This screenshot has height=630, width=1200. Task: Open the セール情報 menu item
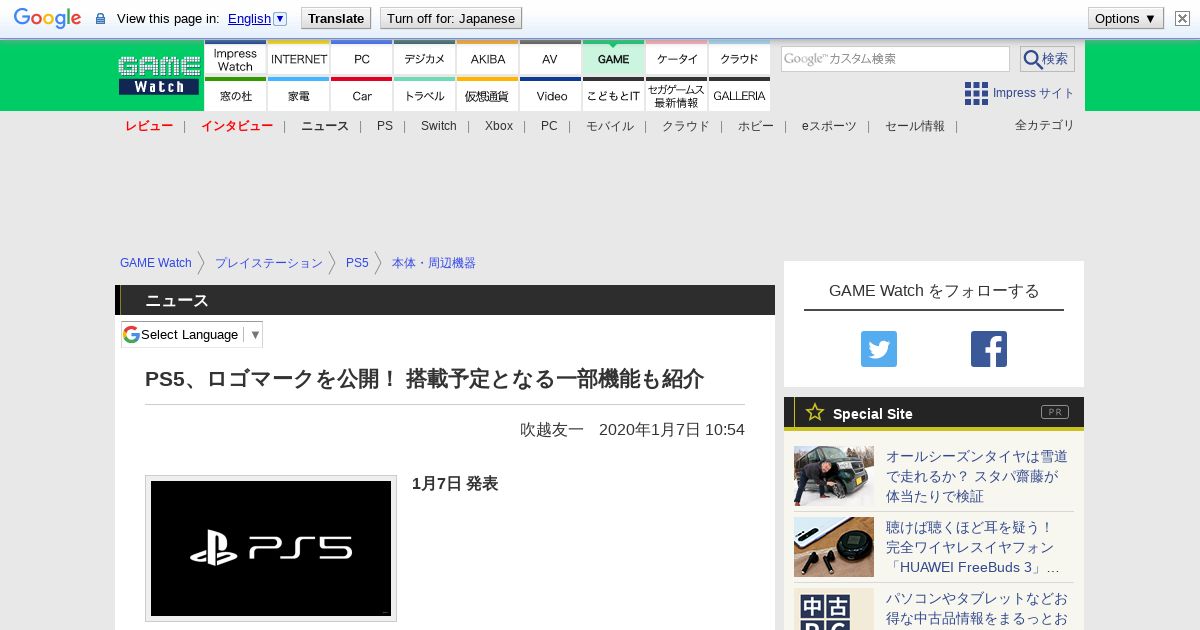[915, 126]
